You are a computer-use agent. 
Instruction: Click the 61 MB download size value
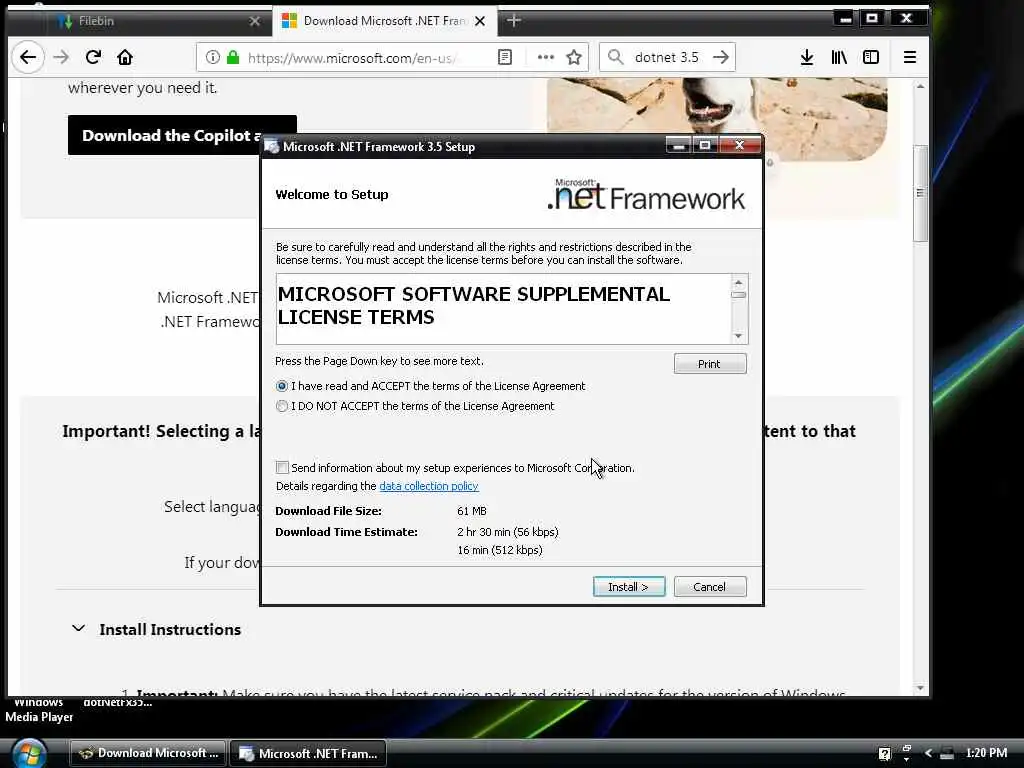[472, 511]
